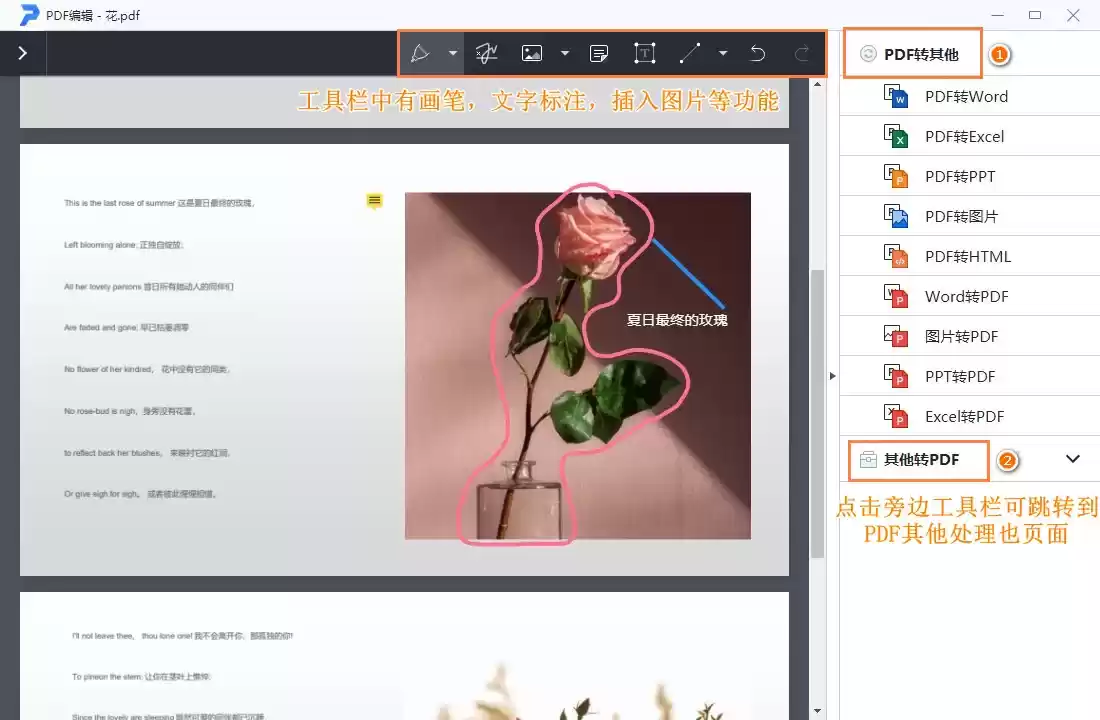Screen dimensions: 1100x720
Task: Select the sticky note annotation tool
Action: [599, 54]
